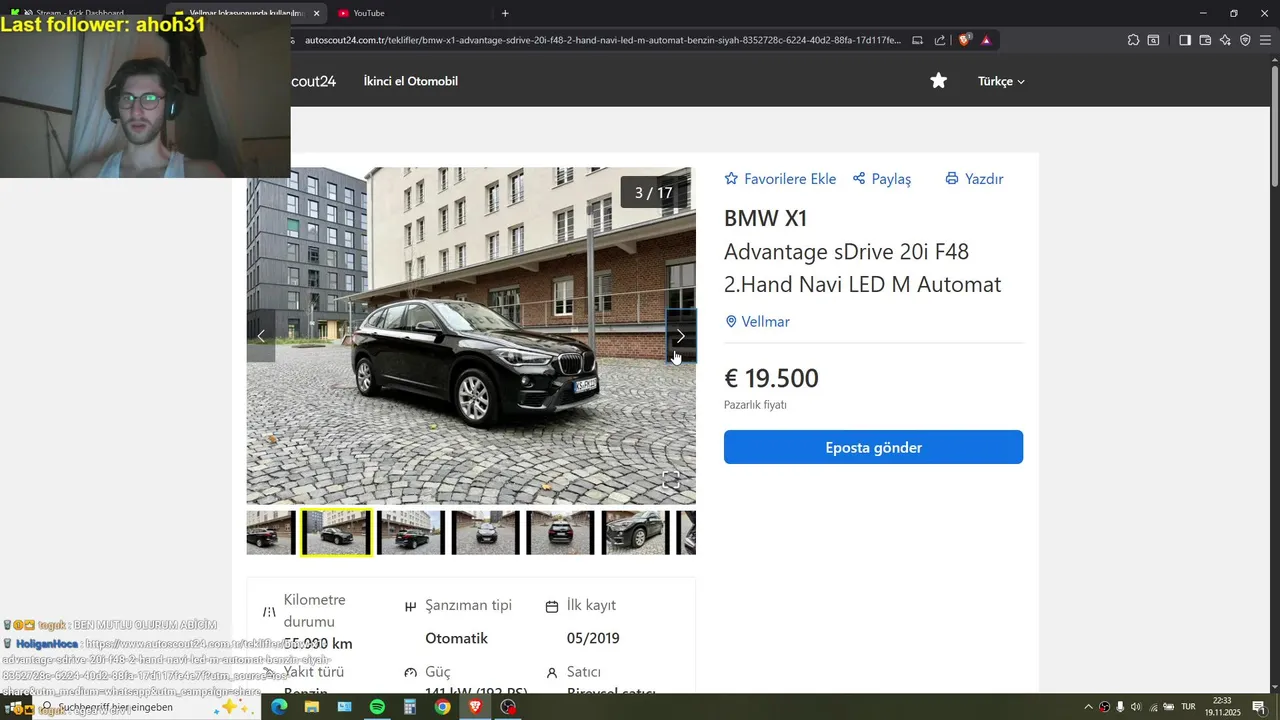Screen dimensions: 1280x720
Task: Show hidden system tray icons
Action: [x=1088, y=707]
